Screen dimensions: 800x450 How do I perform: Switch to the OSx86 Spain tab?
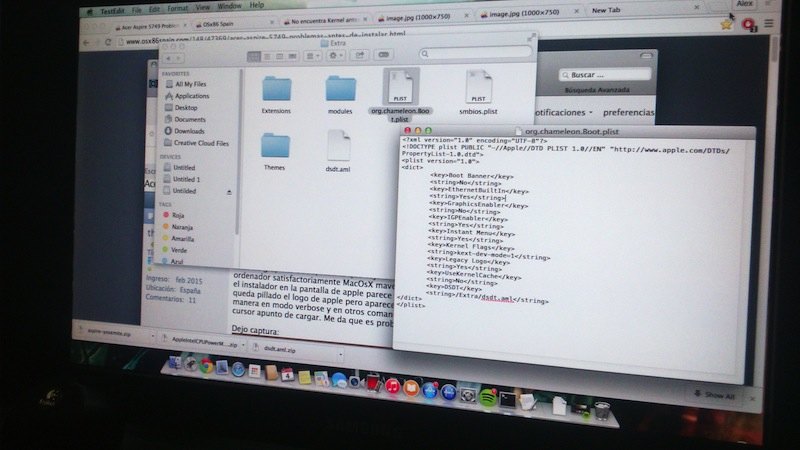point(232,23)
